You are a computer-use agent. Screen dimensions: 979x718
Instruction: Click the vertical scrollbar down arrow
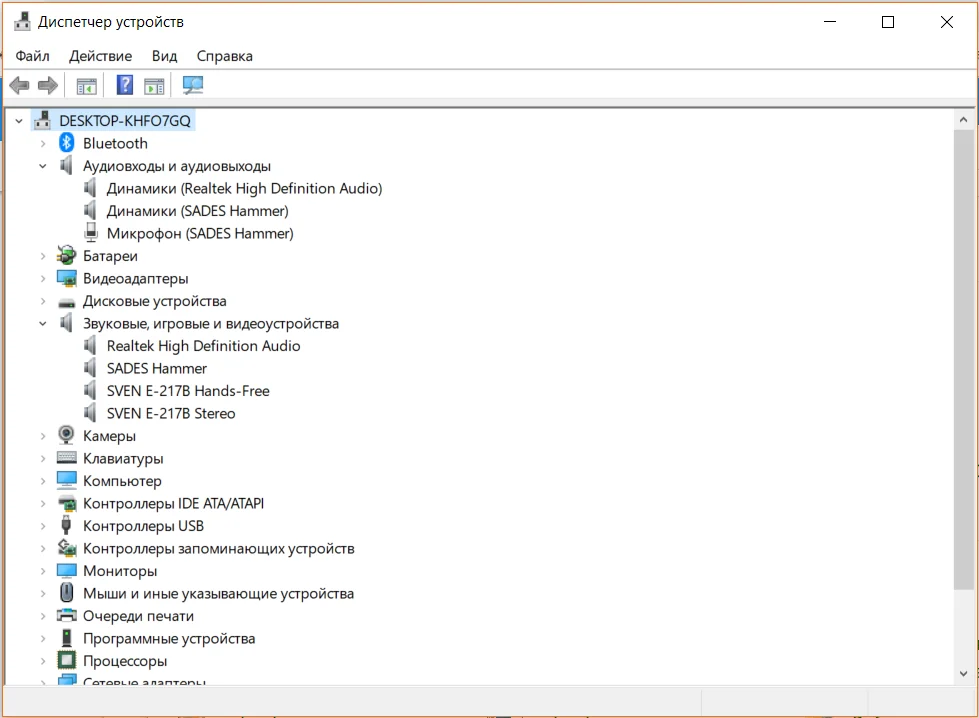pyautogui.click(x=964, y=674)
